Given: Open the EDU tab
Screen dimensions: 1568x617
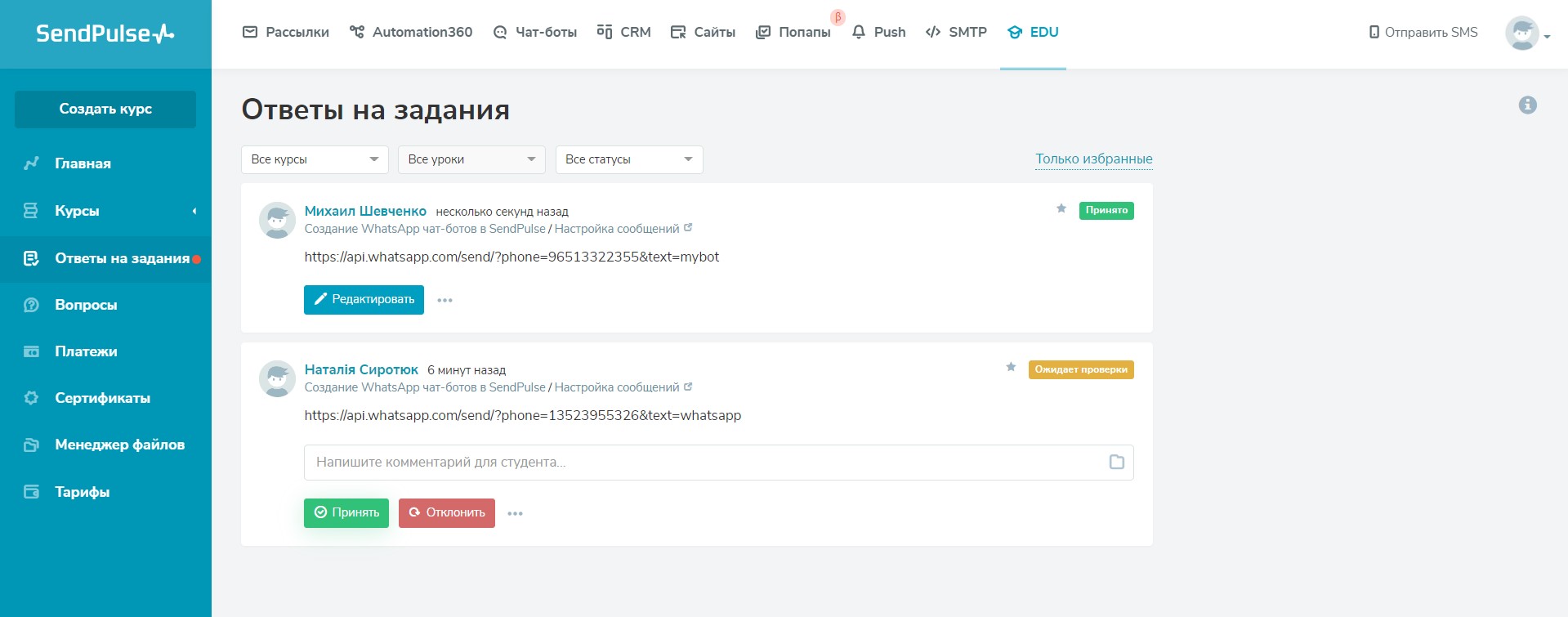Looking at the screenshot, I should pos(1033,33).
